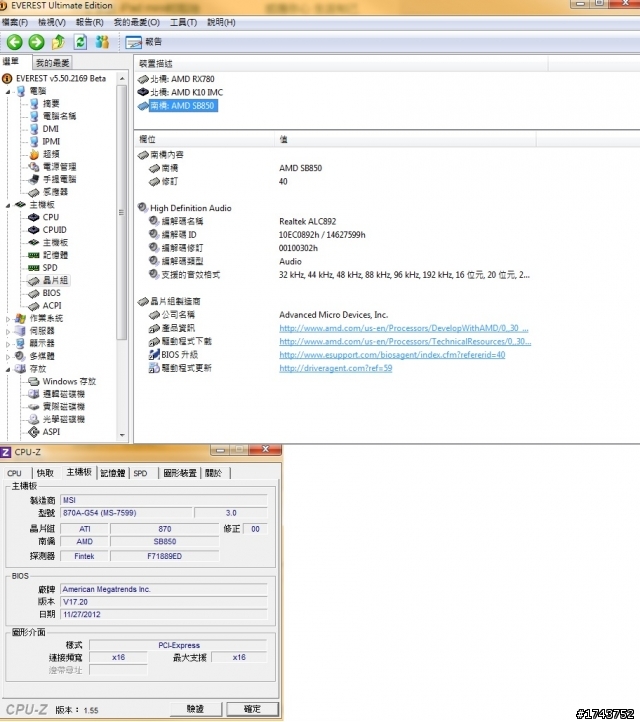Image resolution: width=640 pixels, height=722 pixels.
Task: Click the 驗證 button in CPU-Z
Action: pos(196,709)
